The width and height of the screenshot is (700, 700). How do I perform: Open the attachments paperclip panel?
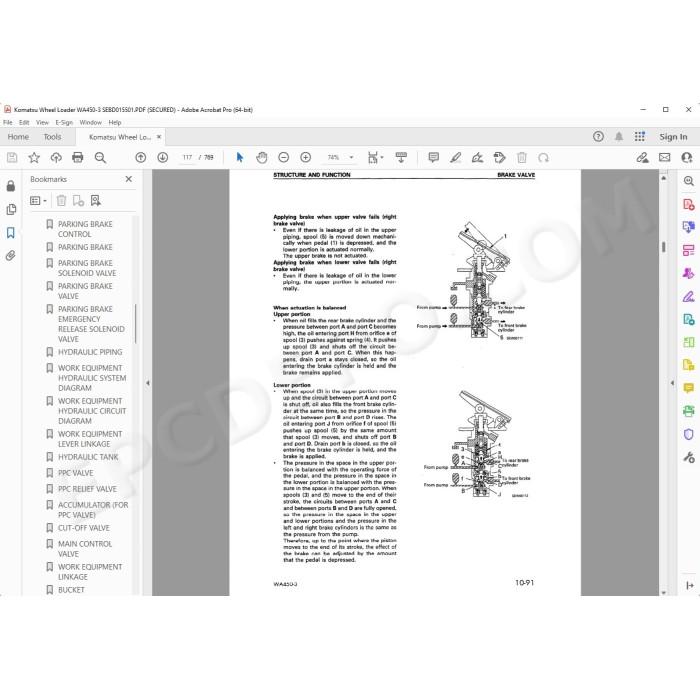click(x=11, y=256)
